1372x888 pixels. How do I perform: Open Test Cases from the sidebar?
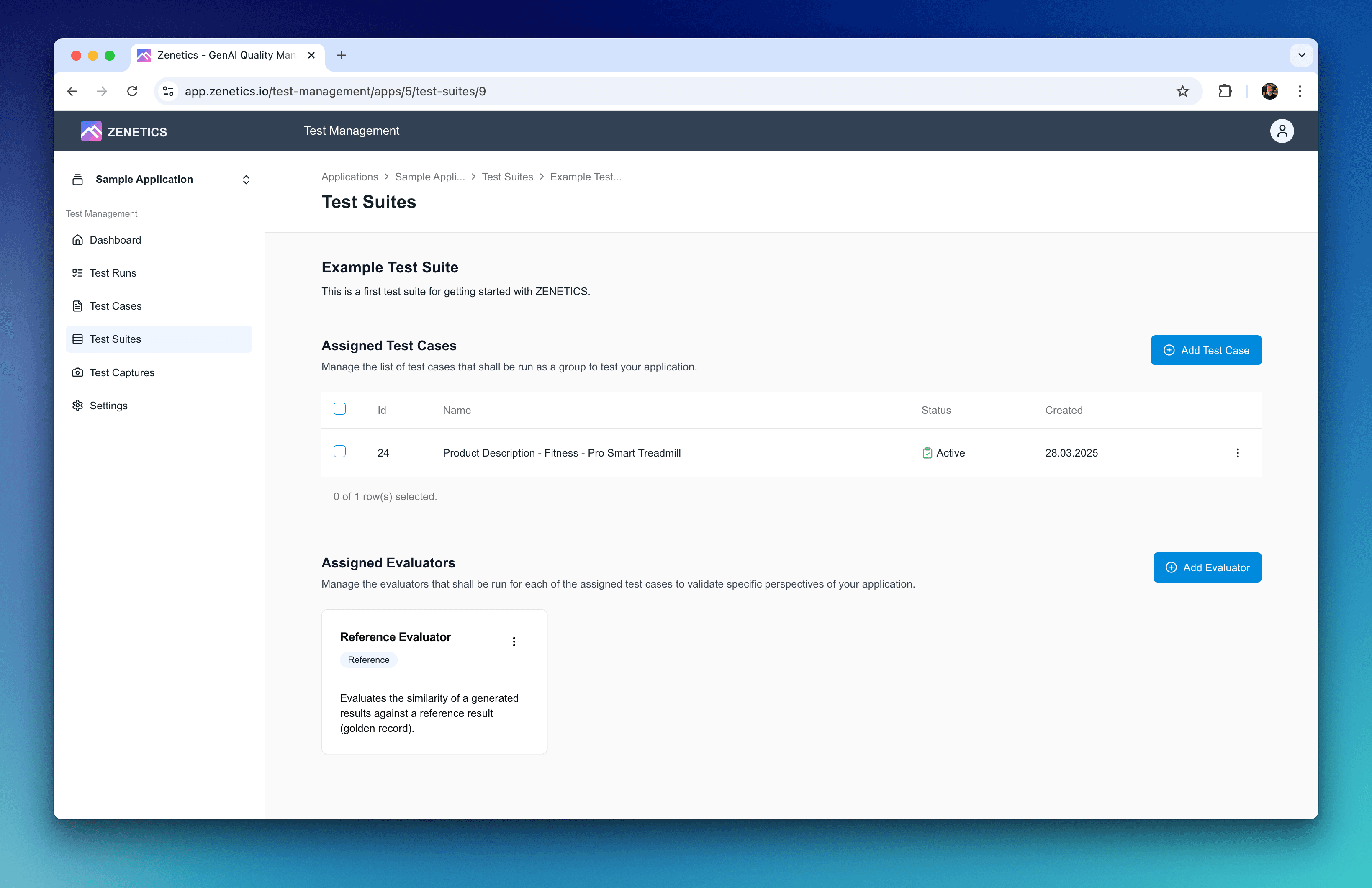115,306
